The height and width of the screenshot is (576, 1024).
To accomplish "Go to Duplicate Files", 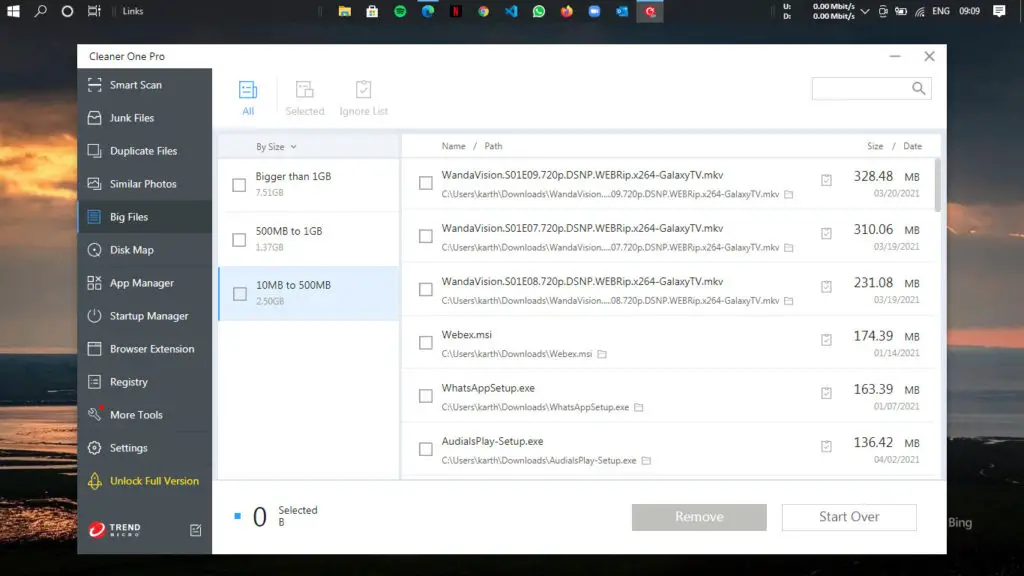I will click(144, 151).
